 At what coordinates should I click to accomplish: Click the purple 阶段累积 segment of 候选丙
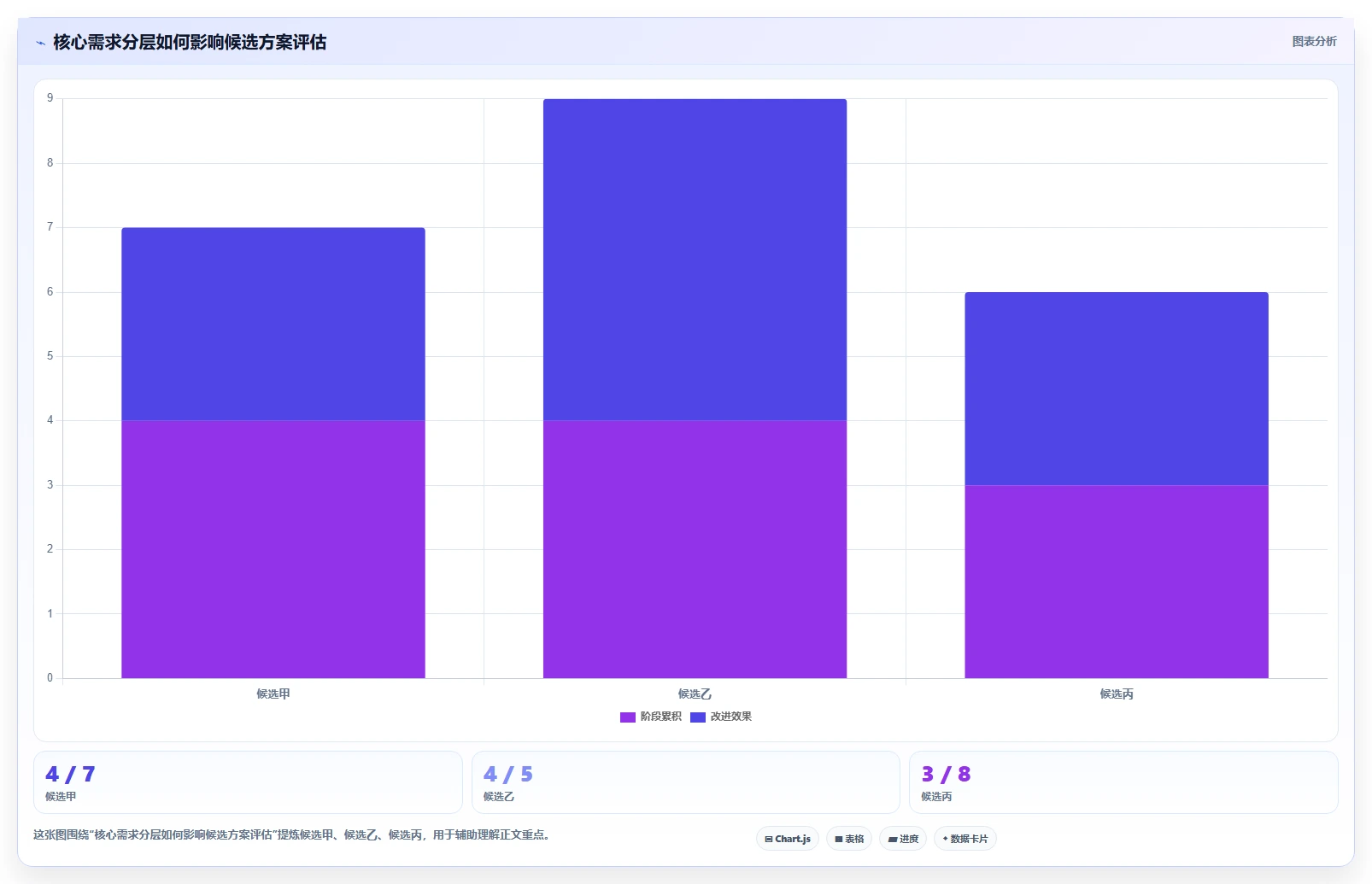[x=1117, y=582]
